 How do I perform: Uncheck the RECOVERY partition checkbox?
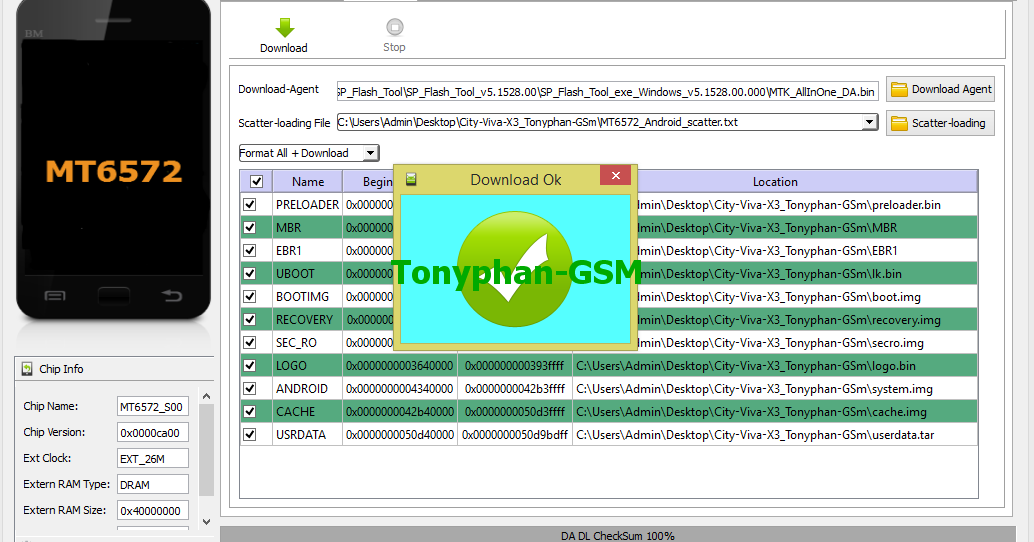point(249,320)
